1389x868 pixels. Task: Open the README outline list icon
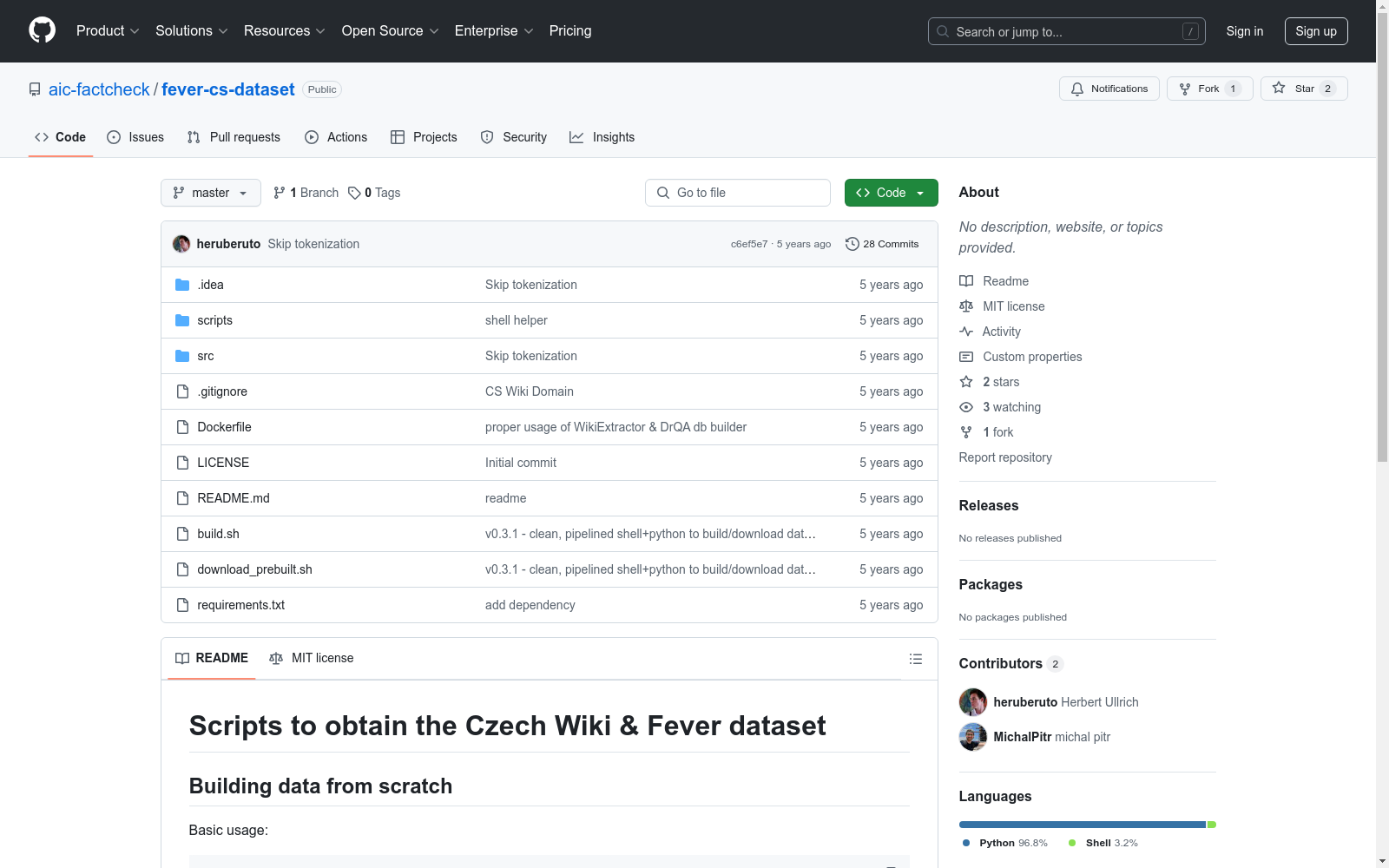point(915,659)
